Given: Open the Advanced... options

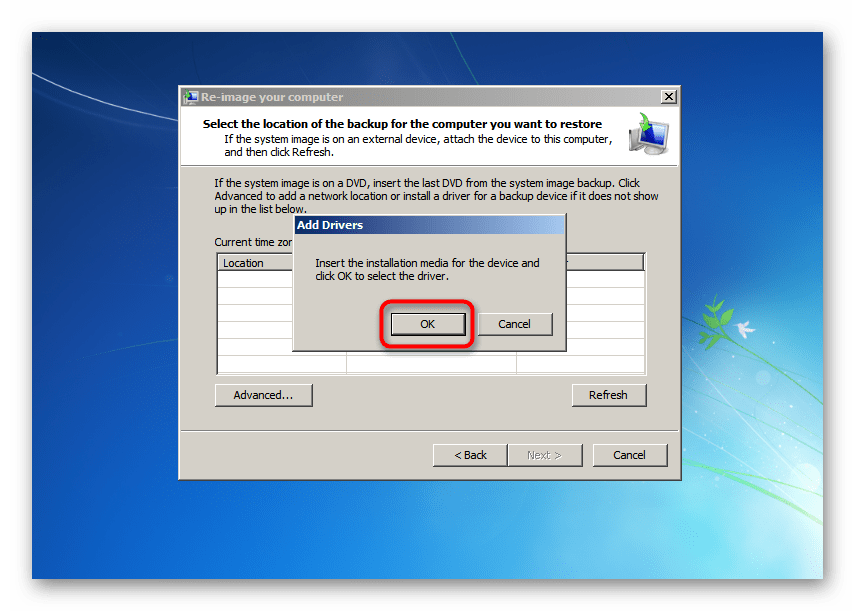Looking at the screenshot, I should pyautogui.click(x=263, y=395).
